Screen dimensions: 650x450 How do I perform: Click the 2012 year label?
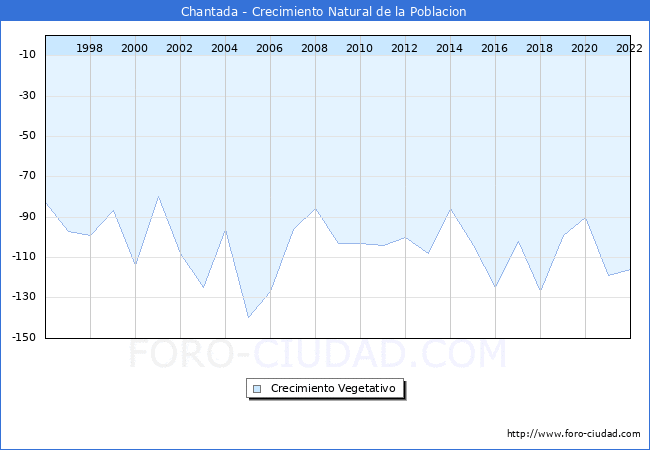pos(404,48)
